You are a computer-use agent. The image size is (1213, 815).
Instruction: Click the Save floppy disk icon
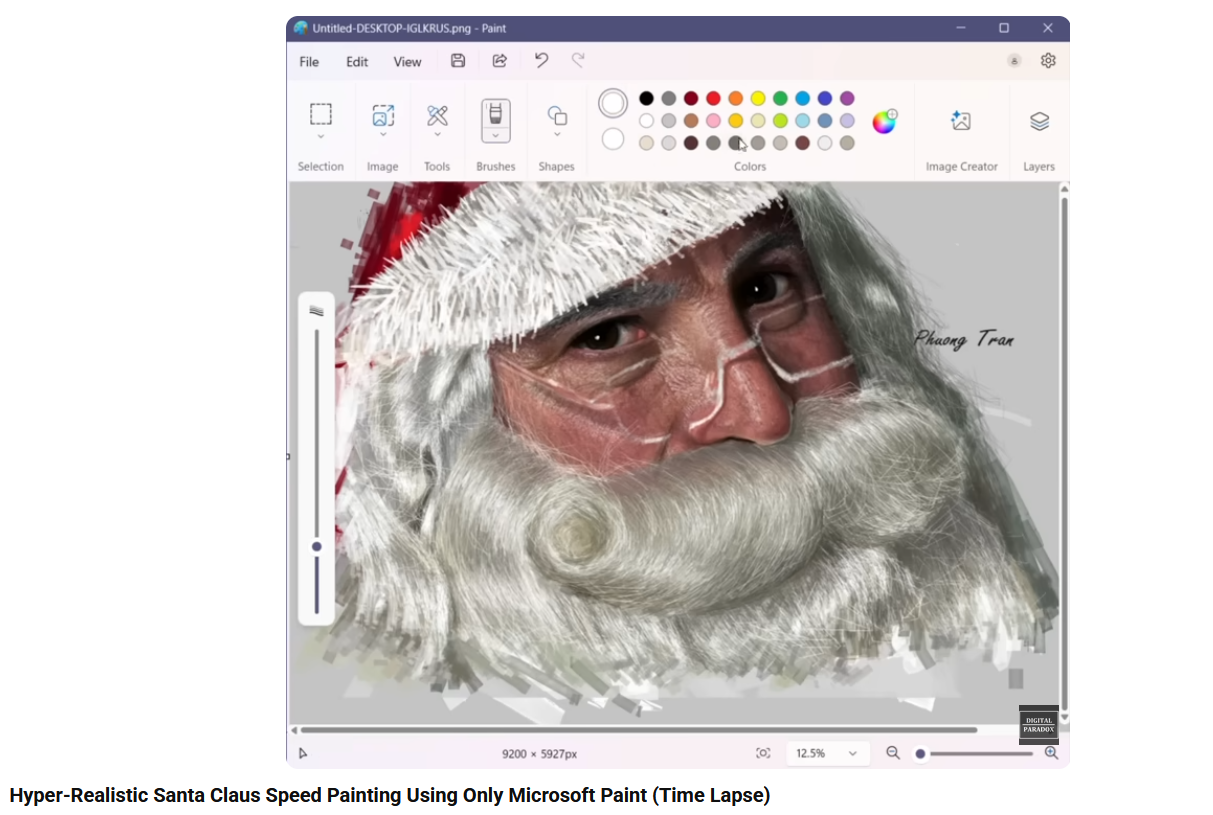tap(458, 61)
